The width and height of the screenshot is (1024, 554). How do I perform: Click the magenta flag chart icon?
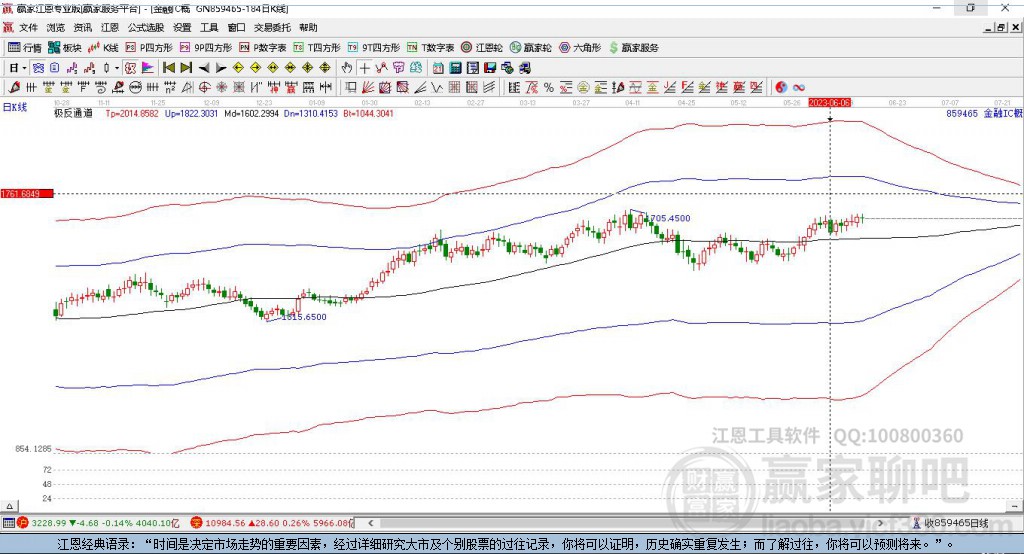tap(148, 68)
